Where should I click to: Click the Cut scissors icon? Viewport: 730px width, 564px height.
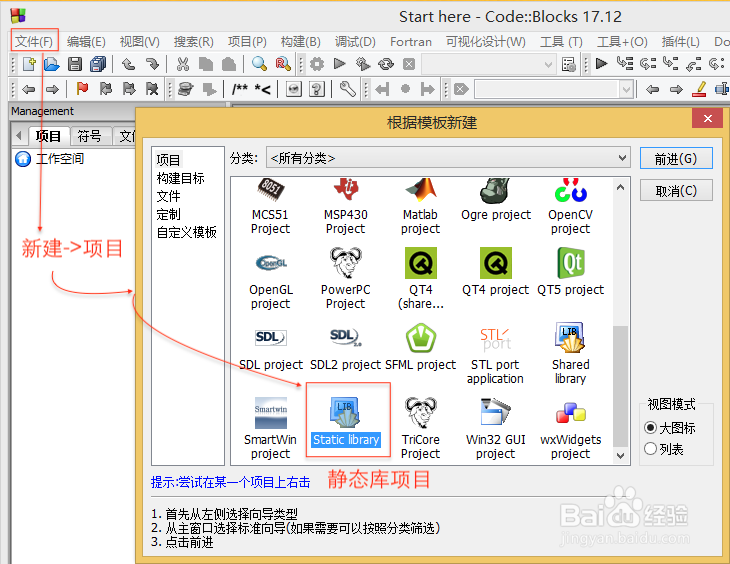coord(183,64)
